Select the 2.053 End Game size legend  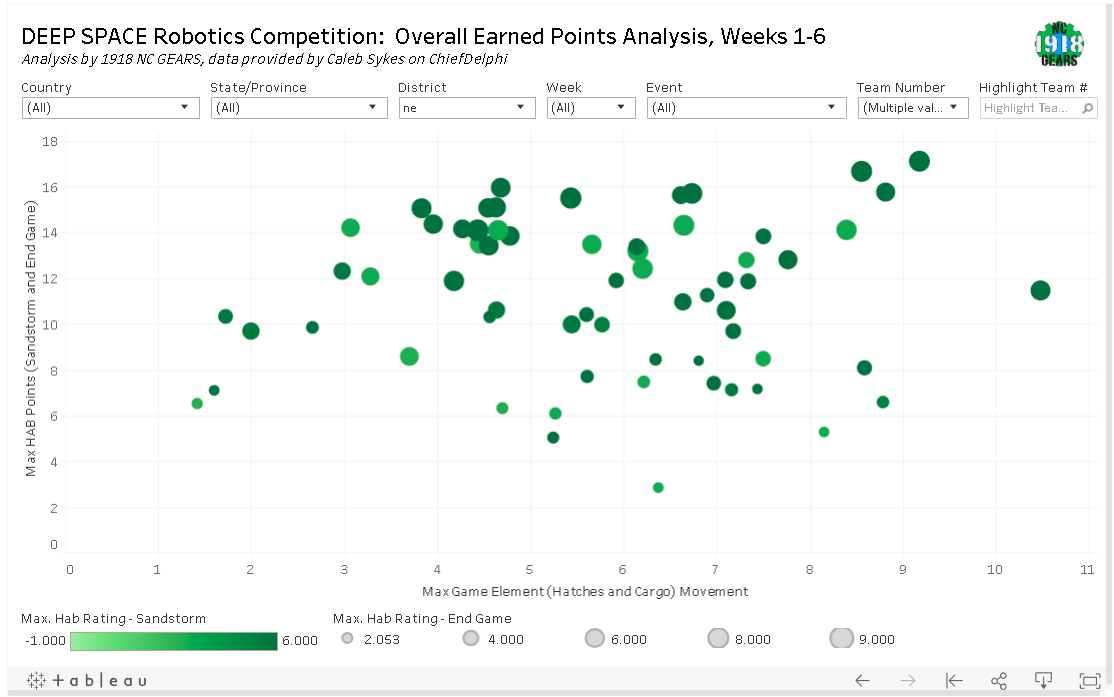tap(370, 639)
